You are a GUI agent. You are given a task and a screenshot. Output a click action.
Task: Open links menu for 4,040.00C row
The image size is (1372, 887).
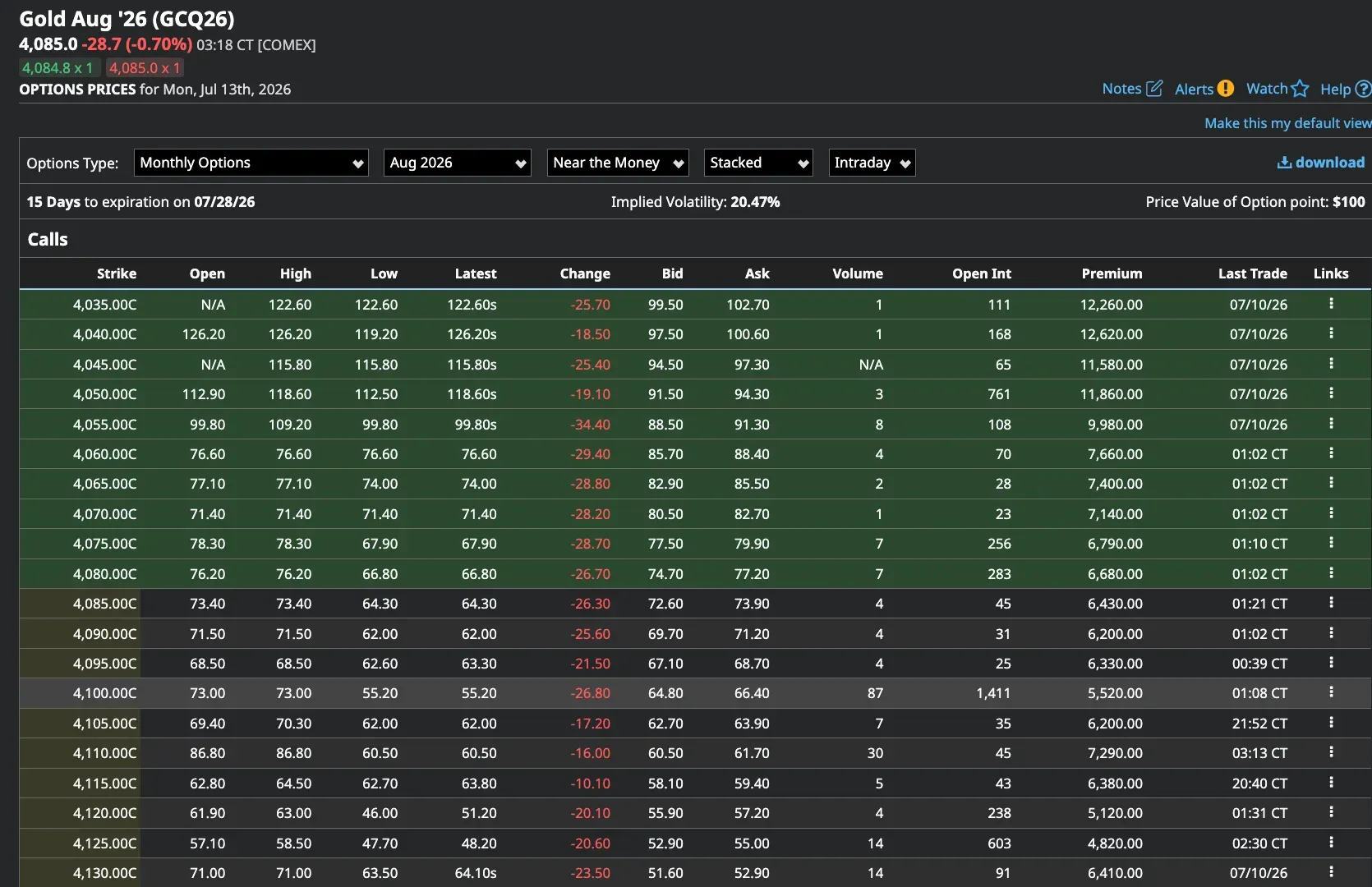pyautogui.click(x=1331, y=333)
